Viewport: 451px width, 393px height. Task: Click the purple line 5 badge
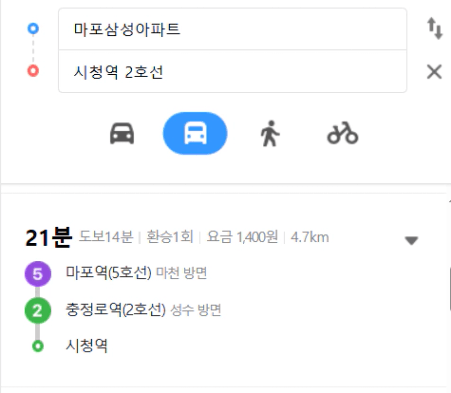click(38, 274)
